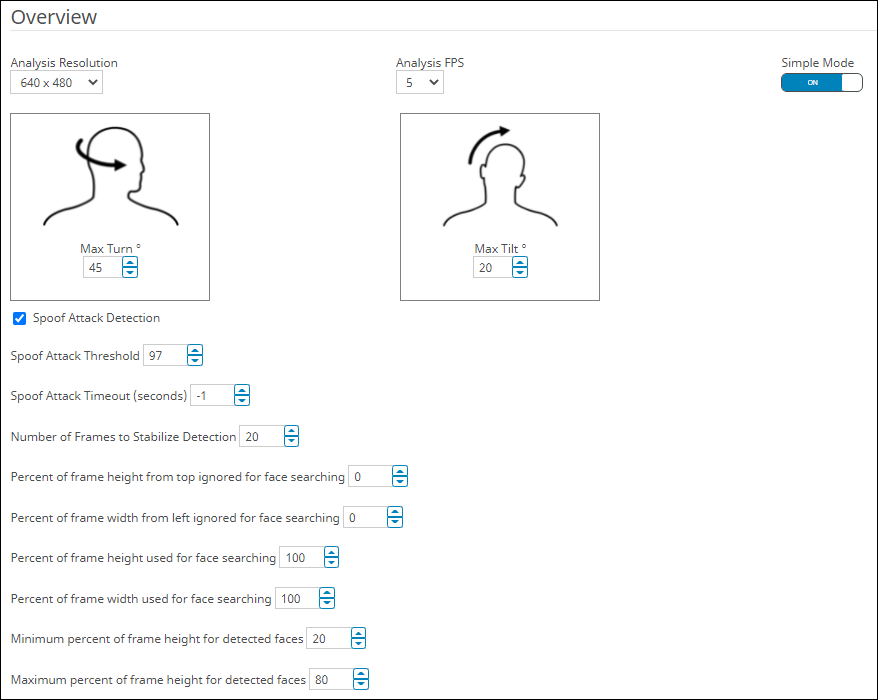
Task: Click into the Max Turn field
Action: tap(103, 267)
